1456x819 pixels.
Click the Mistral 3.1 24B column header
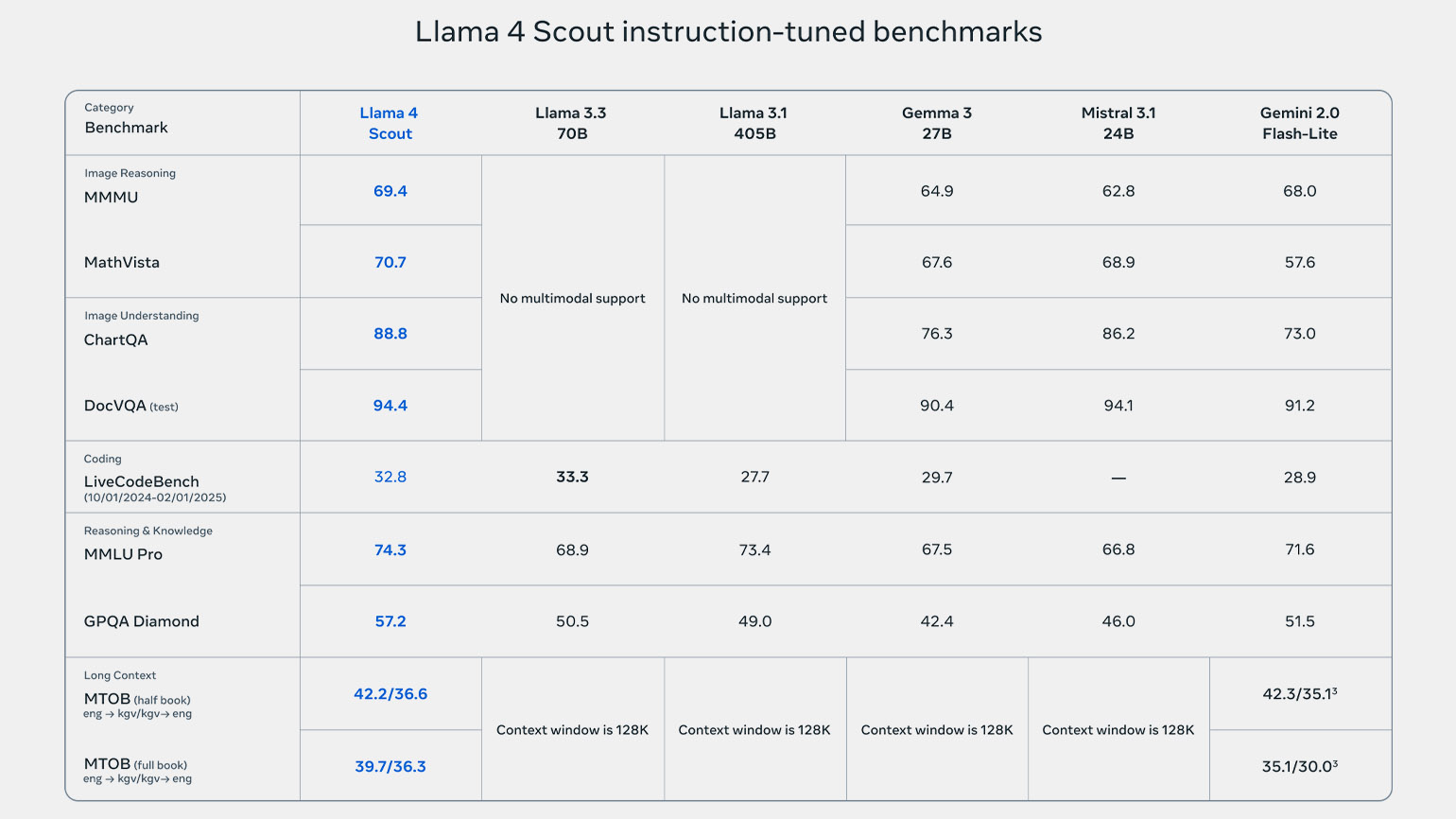pos(1118,123)
